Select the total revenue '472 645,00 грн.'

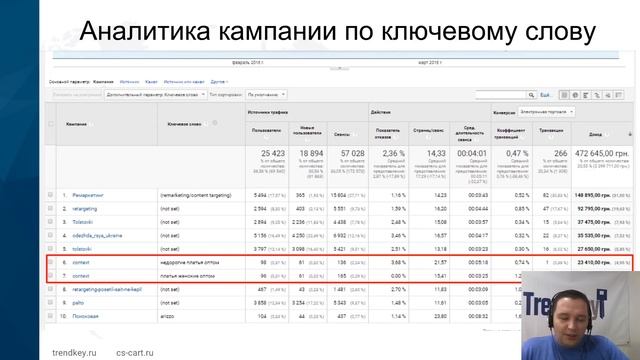coord(602,153)
